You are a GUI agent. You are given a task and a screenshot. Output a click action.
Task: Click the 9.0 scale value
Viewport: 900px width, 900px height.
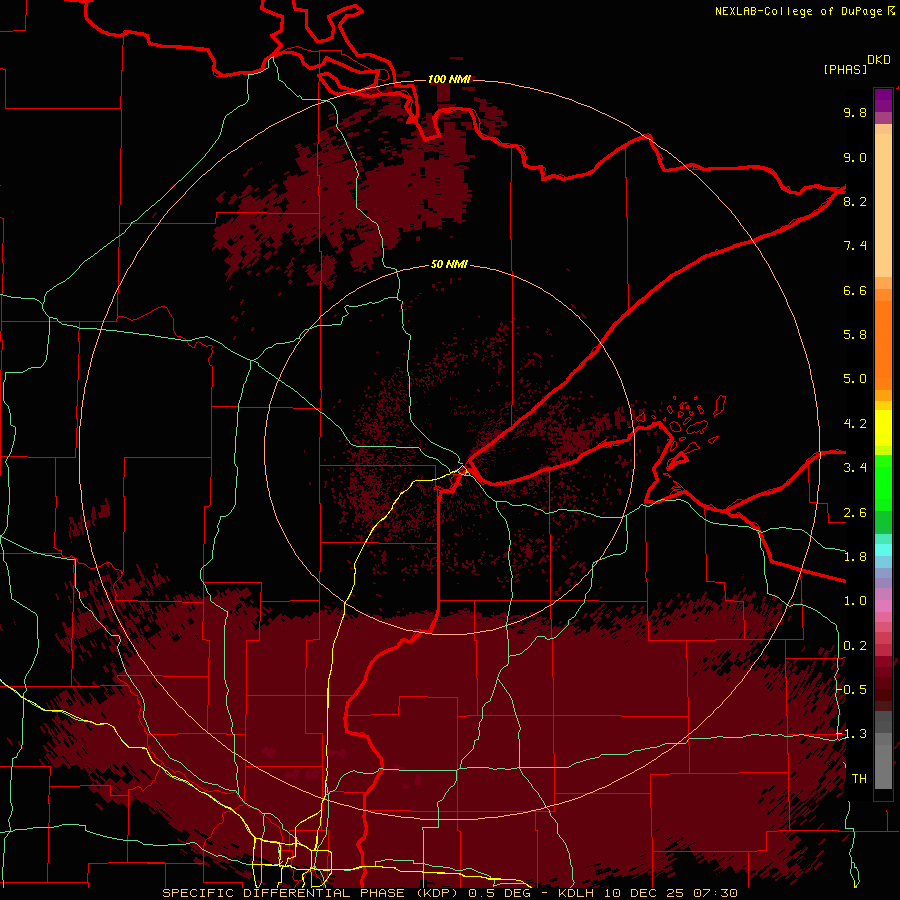pos(855,157)
